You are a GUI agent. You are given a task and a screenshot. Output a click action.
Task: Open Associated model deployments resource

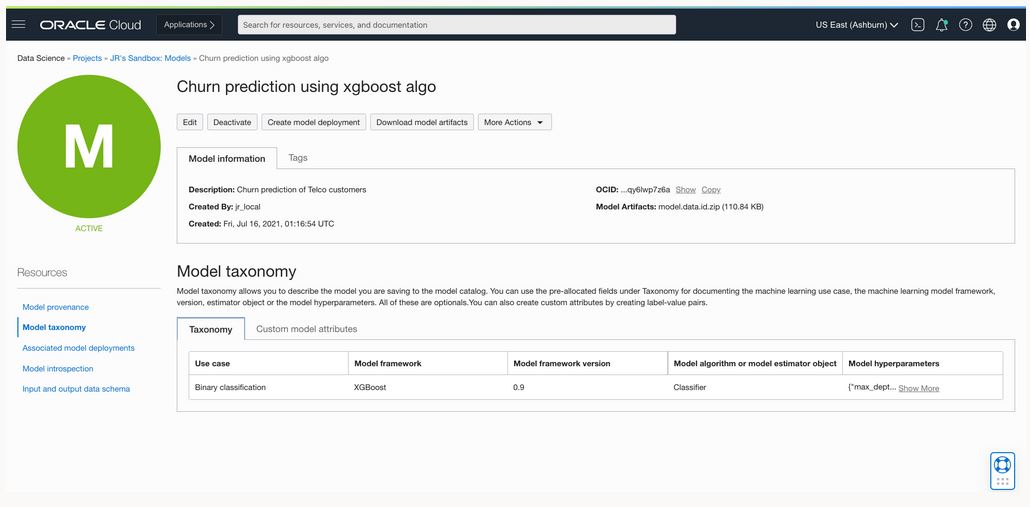click(78, 347)
